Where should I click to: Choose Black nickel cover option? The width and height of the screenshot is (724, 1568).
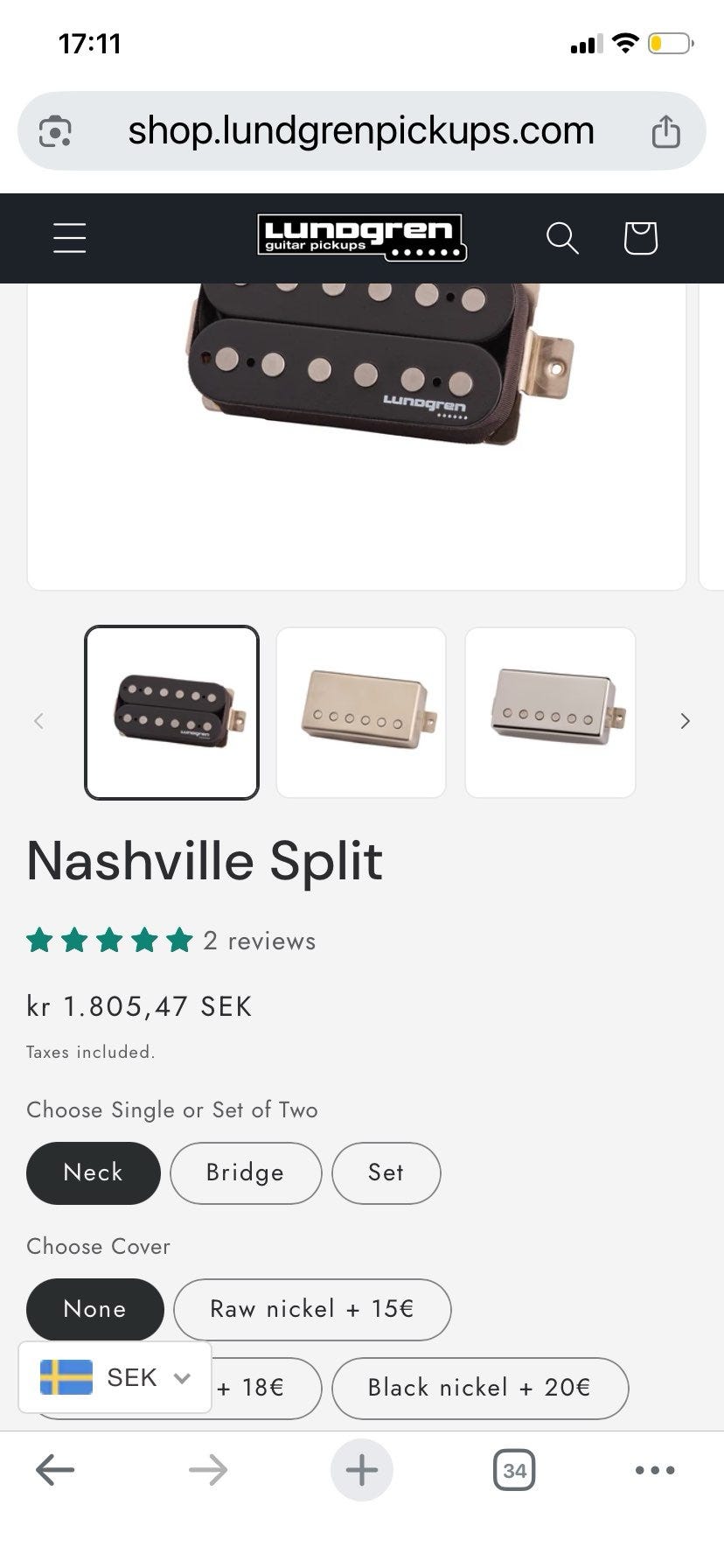tap(479, 1388)
